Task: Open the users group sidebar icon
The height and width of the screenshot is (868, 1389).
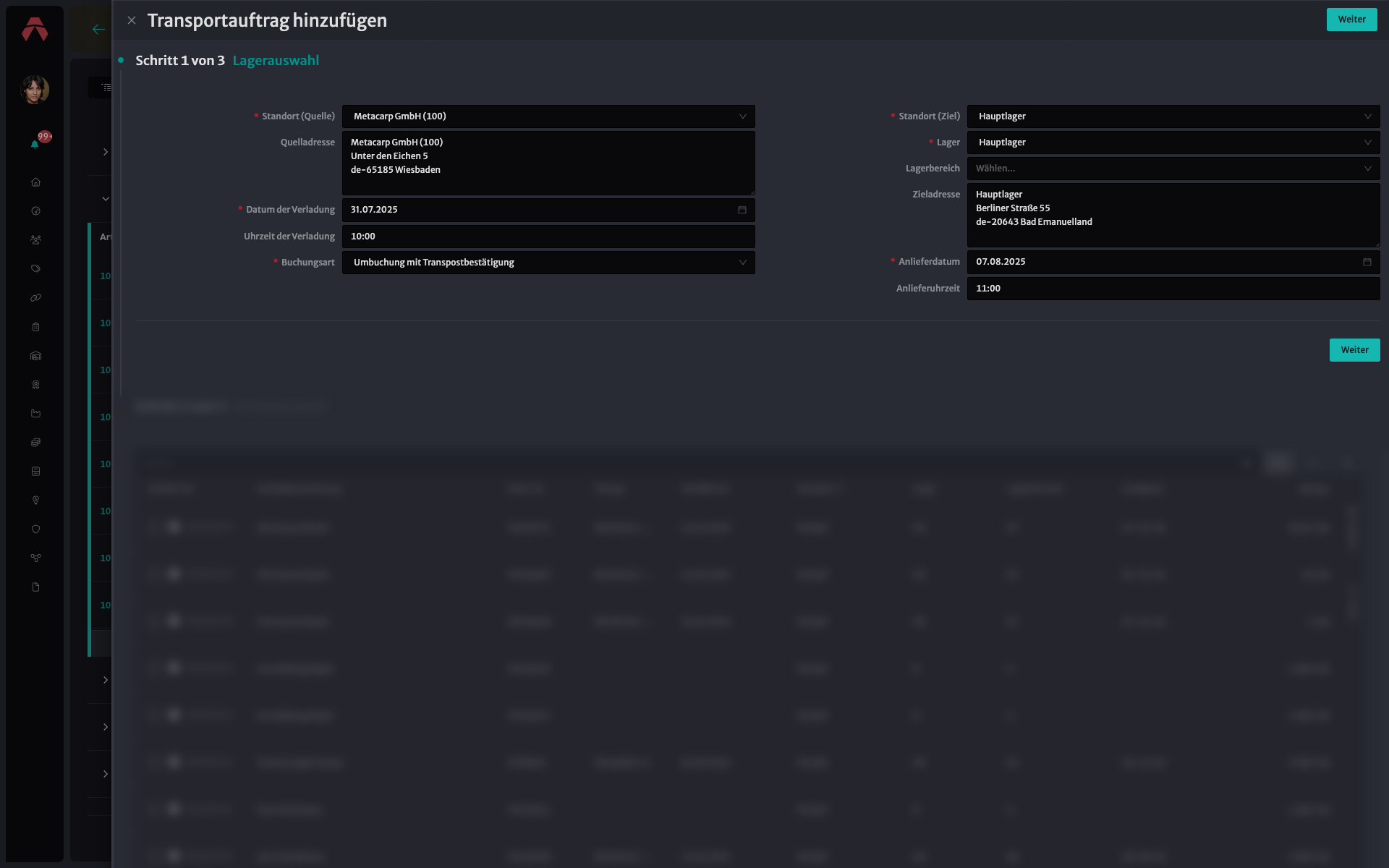Action: [35, 240]
